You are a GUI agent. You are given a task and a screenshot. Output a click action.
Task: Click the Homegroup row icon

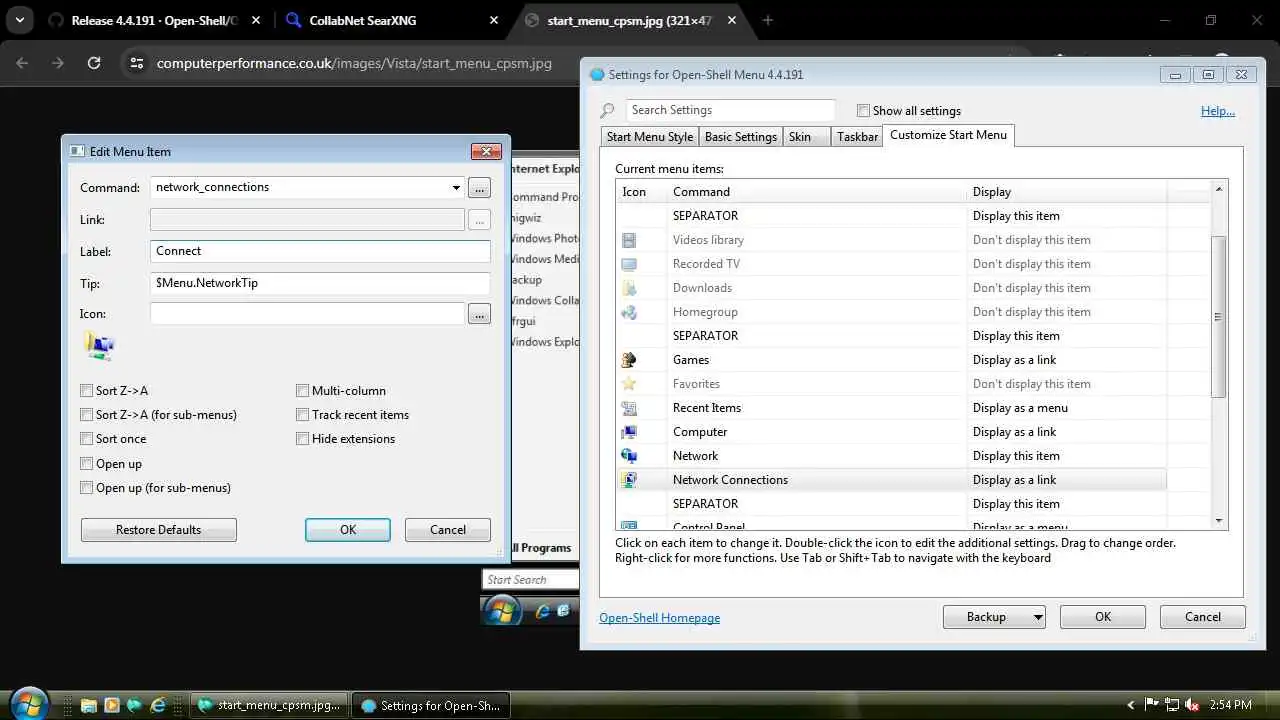(629, 312)
